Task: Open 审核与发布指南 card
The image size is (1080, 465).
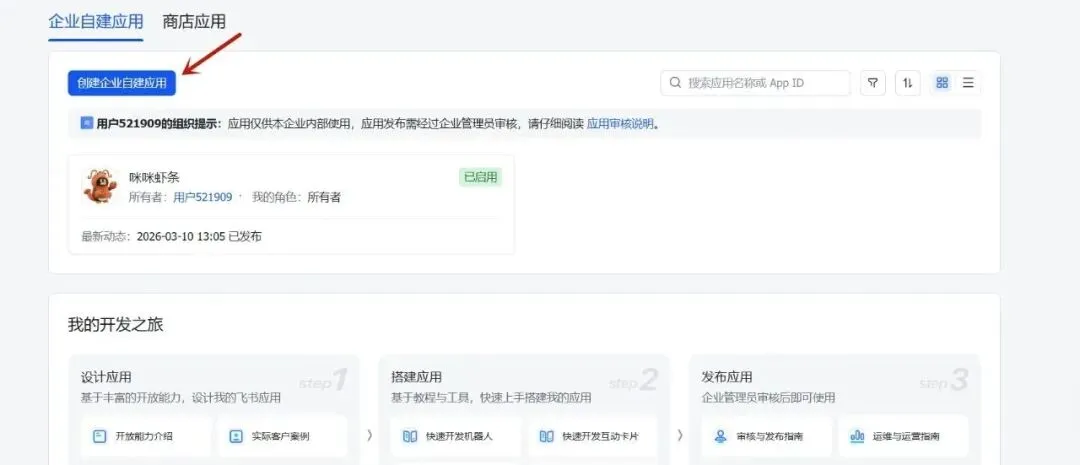Action: (766, 436)
